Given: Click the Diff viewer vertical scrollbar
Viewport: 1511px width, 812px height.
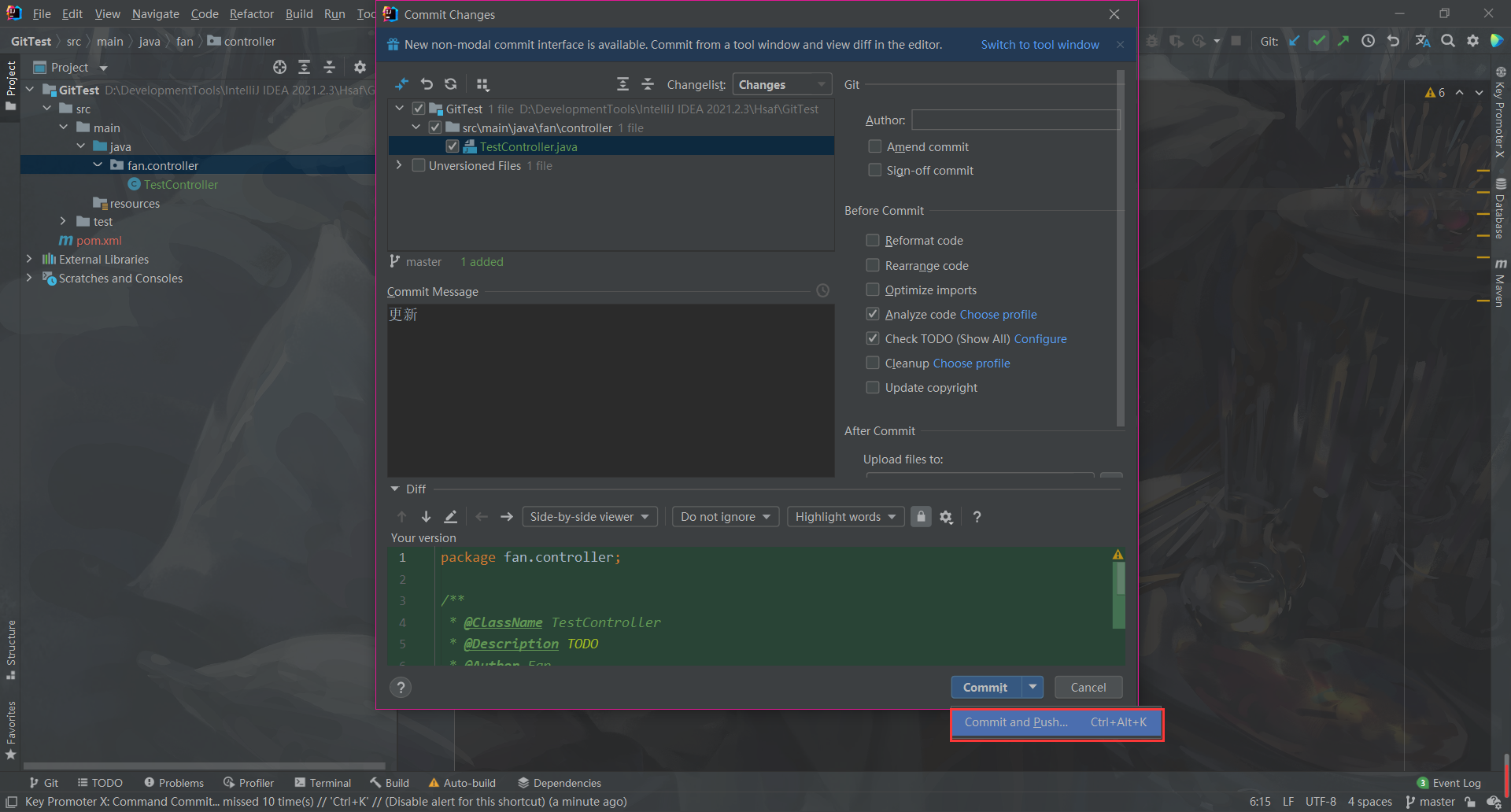Looking at the screenshot, I should (1121, 579).
